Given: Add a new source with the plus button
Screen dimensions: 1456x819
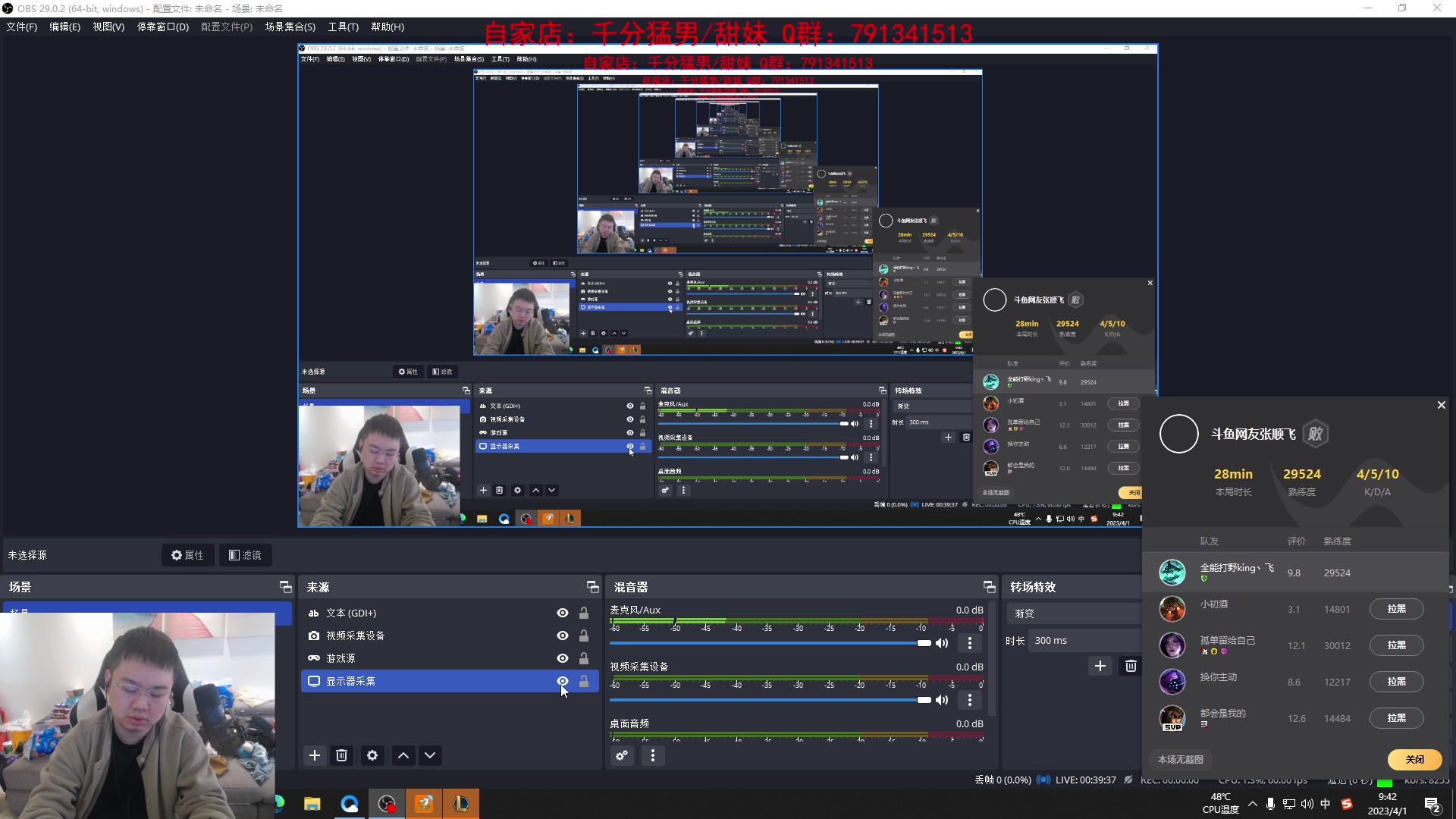Looking at the screenshot, I should point(315,755).
